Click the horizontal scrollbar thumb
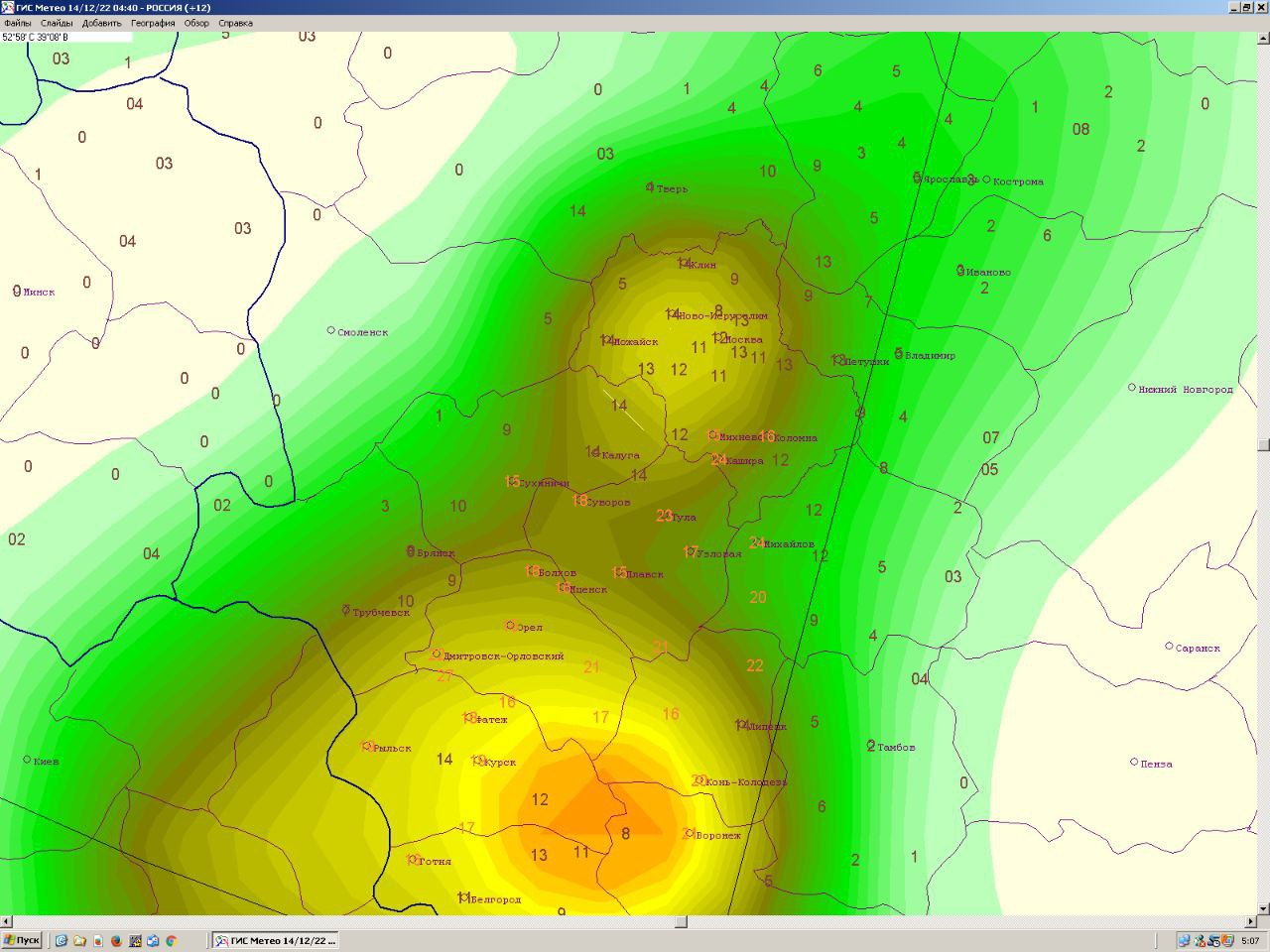The height and width of the screenshot is (952, 1270). coord(681,921)
